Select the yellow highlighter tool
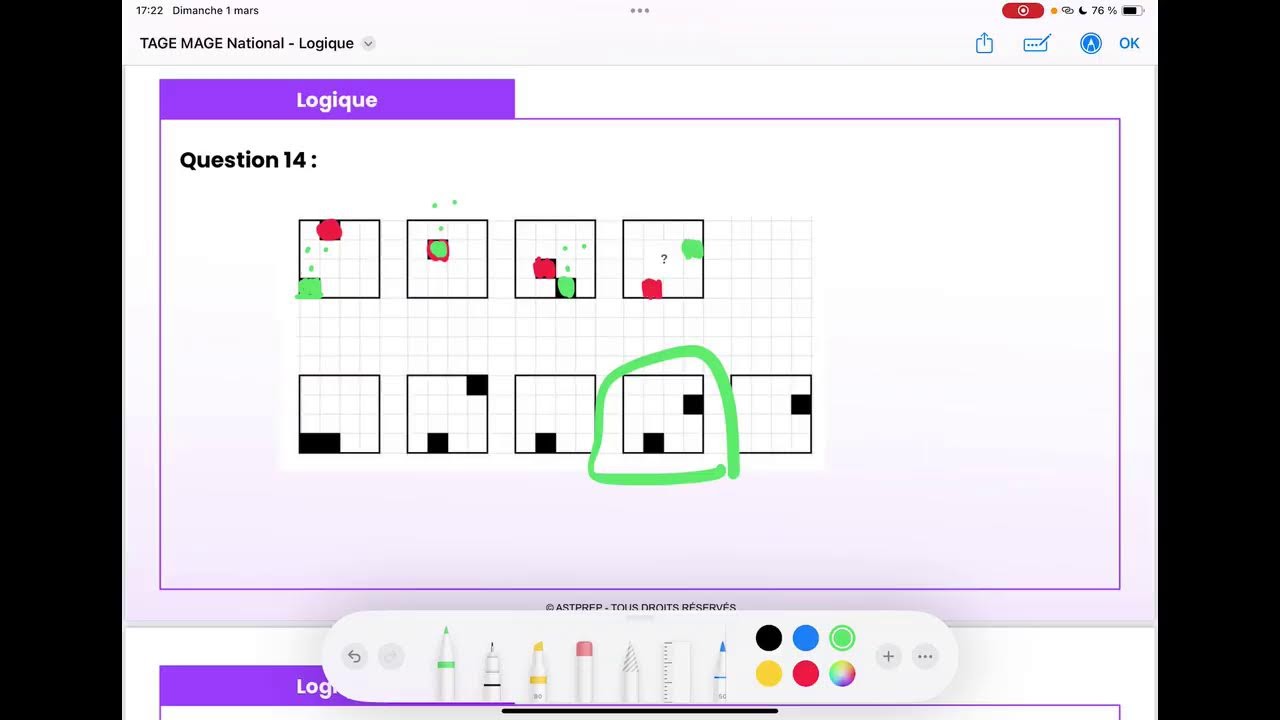 tap(538, 670)
